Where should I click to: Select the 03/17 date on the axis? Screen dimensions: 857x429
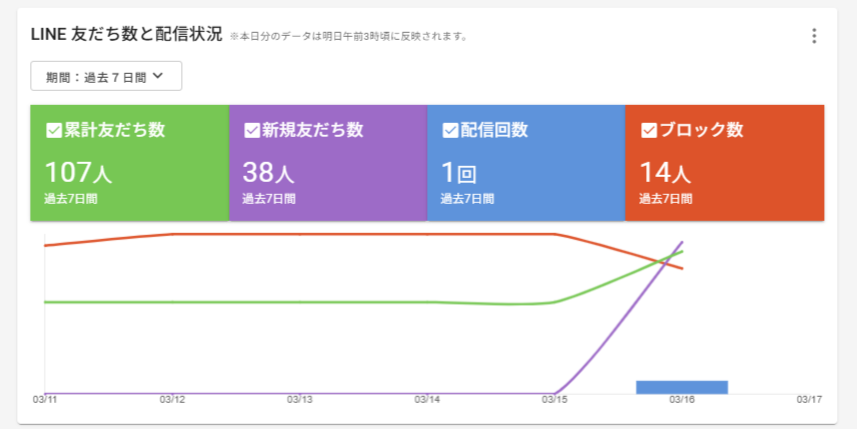coord(808,400)
